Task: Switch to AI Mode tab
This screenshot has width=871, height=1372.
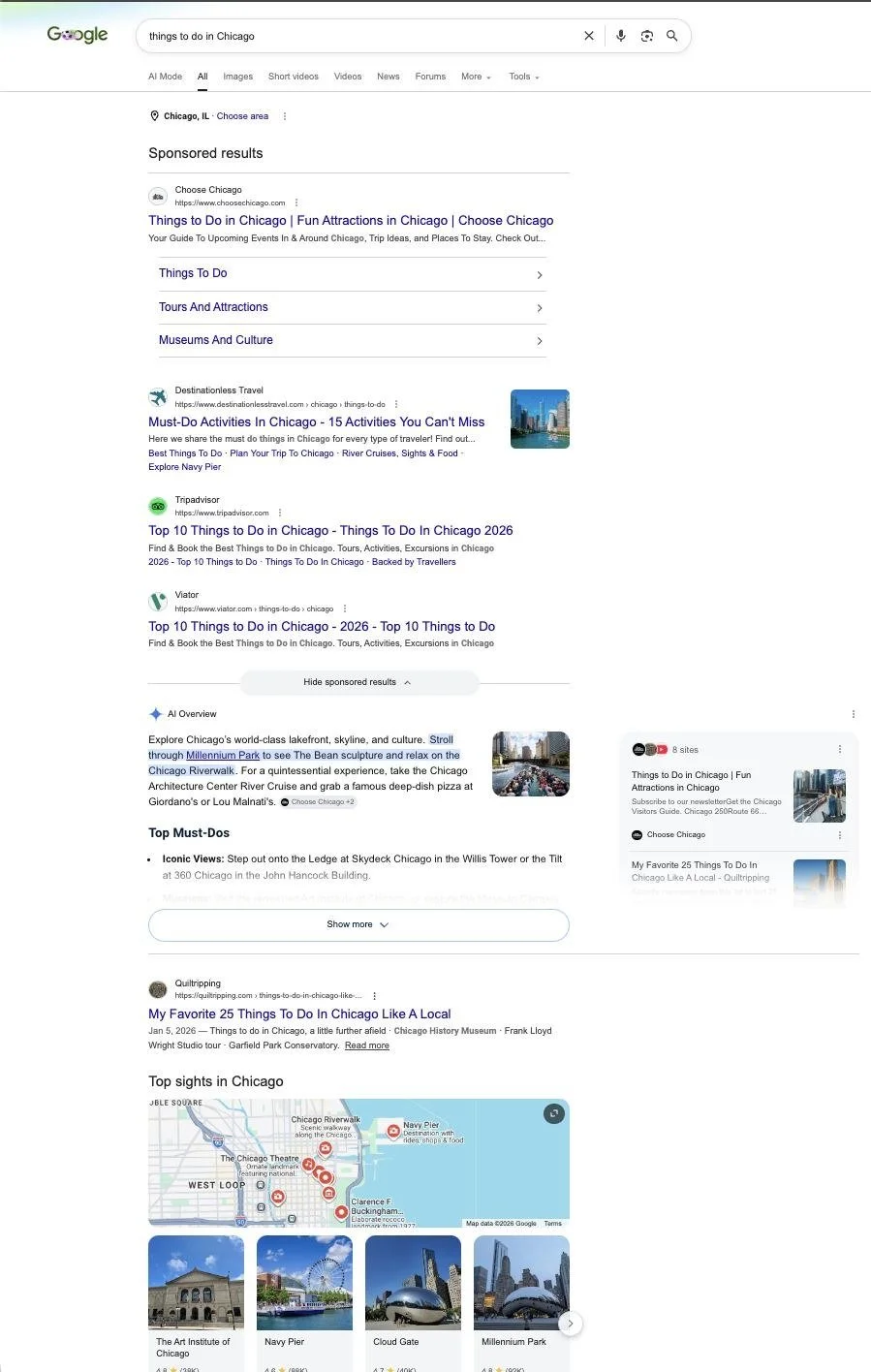Action: (x=165, y=77)
